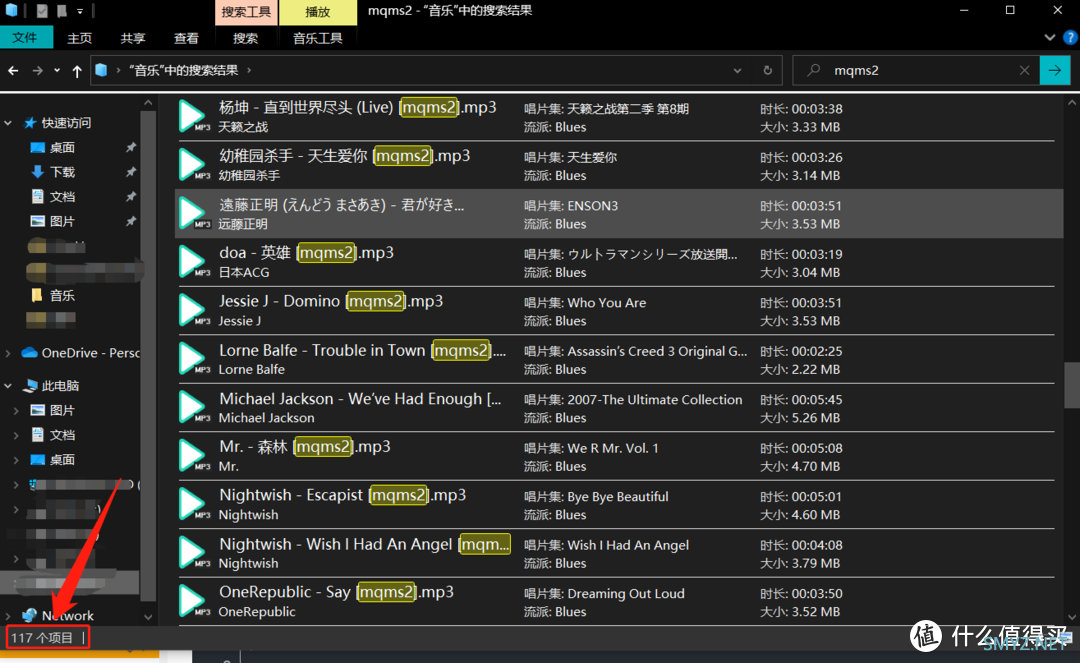Open the recent locations dropdown
1080x663 pixels.
click(x=56, y=70)
